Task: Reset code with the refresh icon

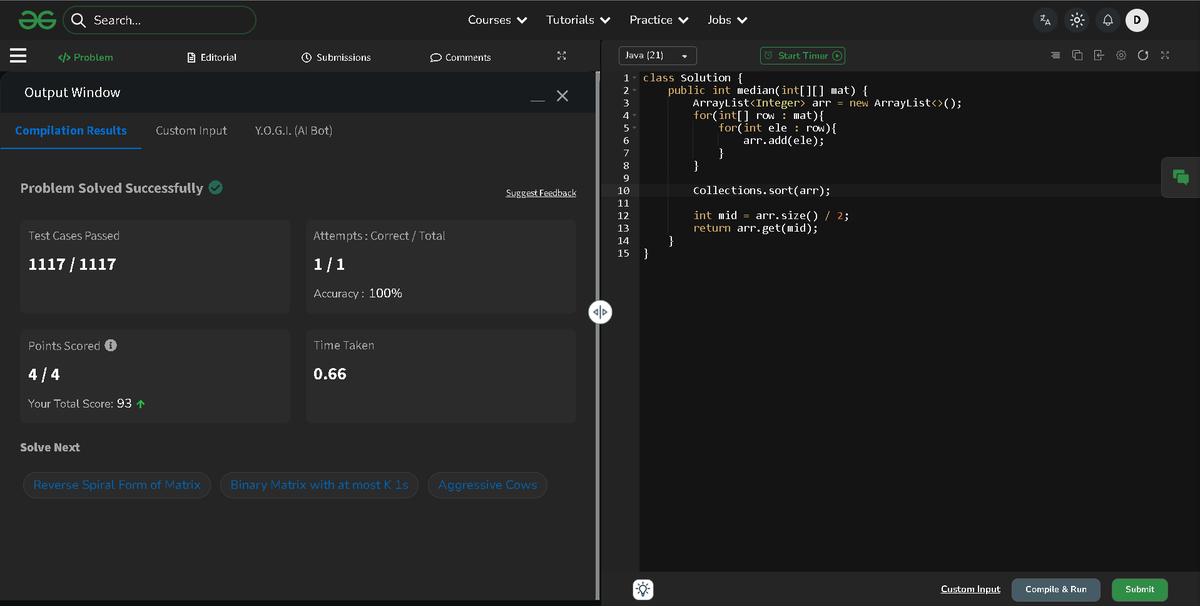Action: [x=1143, y=55]
